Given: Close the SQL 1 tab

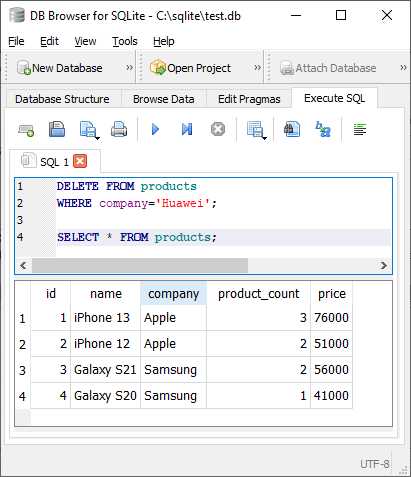Looking at the screenshot, I should pos(80,161).
